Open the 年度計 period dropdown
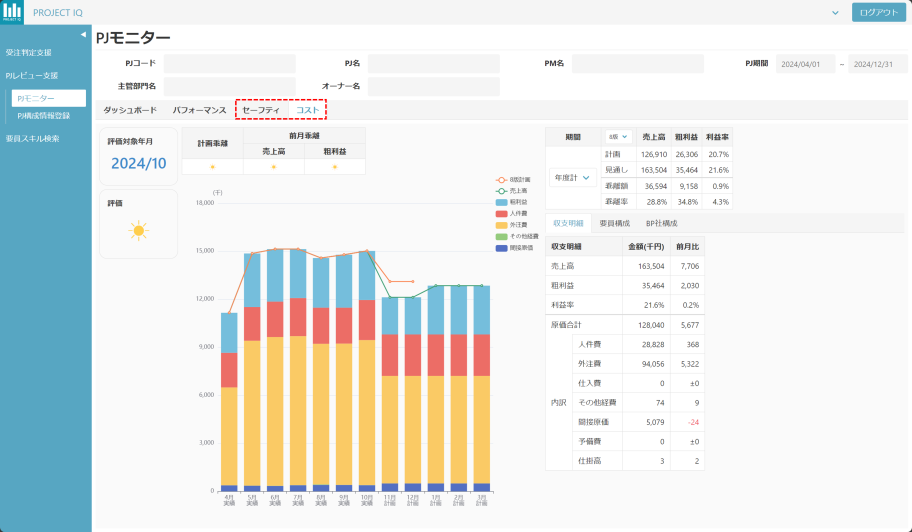The height and width of the screenshot is (532, 912). pyautogui.click(x=573, y=177)
